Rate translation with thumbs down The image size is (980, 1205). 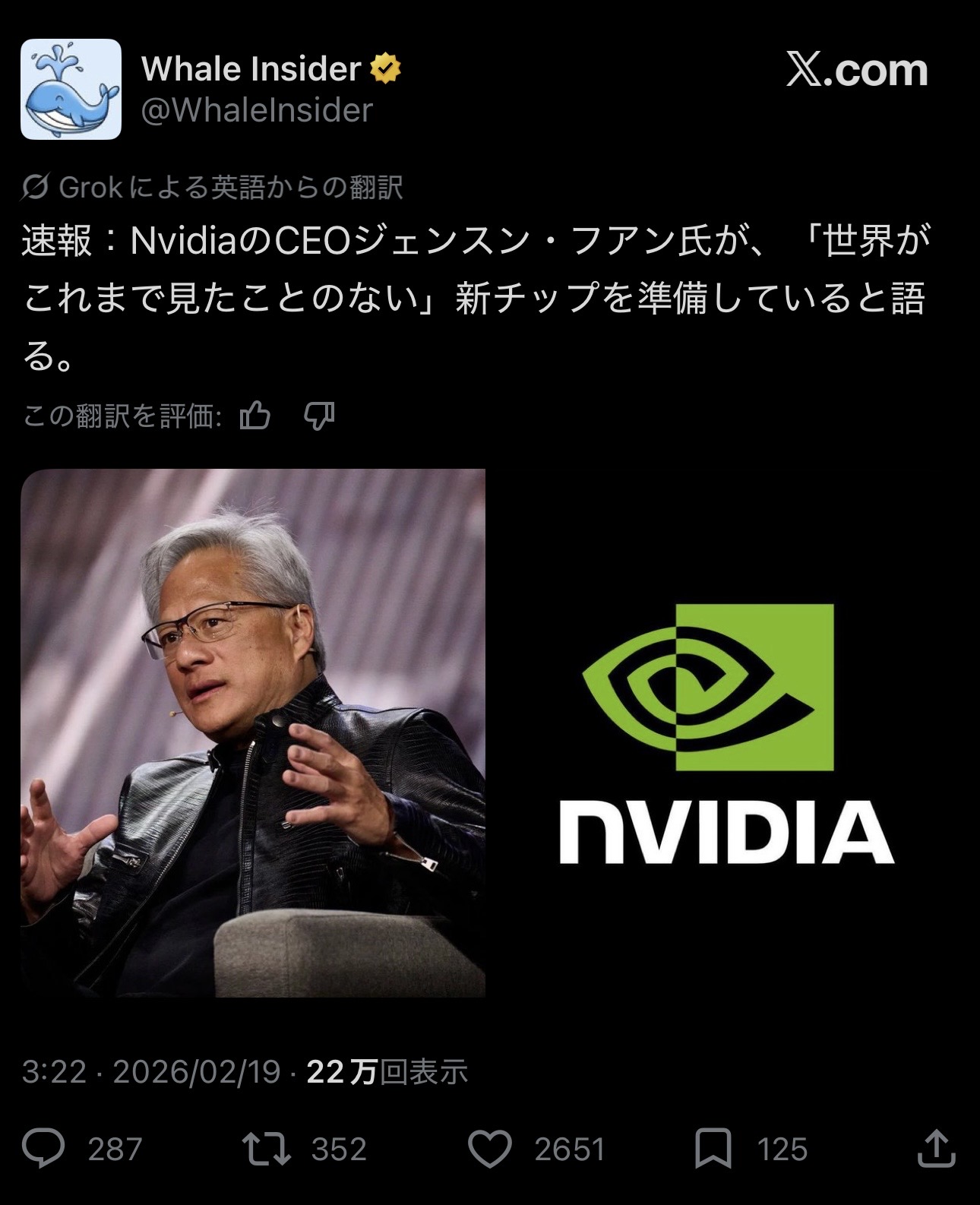319,416
